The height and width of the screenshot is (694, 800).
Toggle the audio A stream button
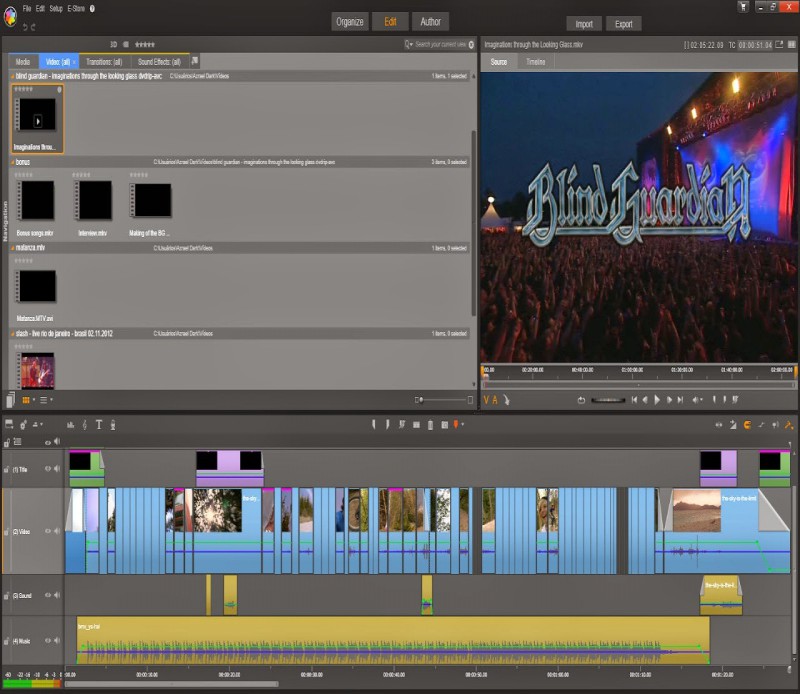pos(495,400)
